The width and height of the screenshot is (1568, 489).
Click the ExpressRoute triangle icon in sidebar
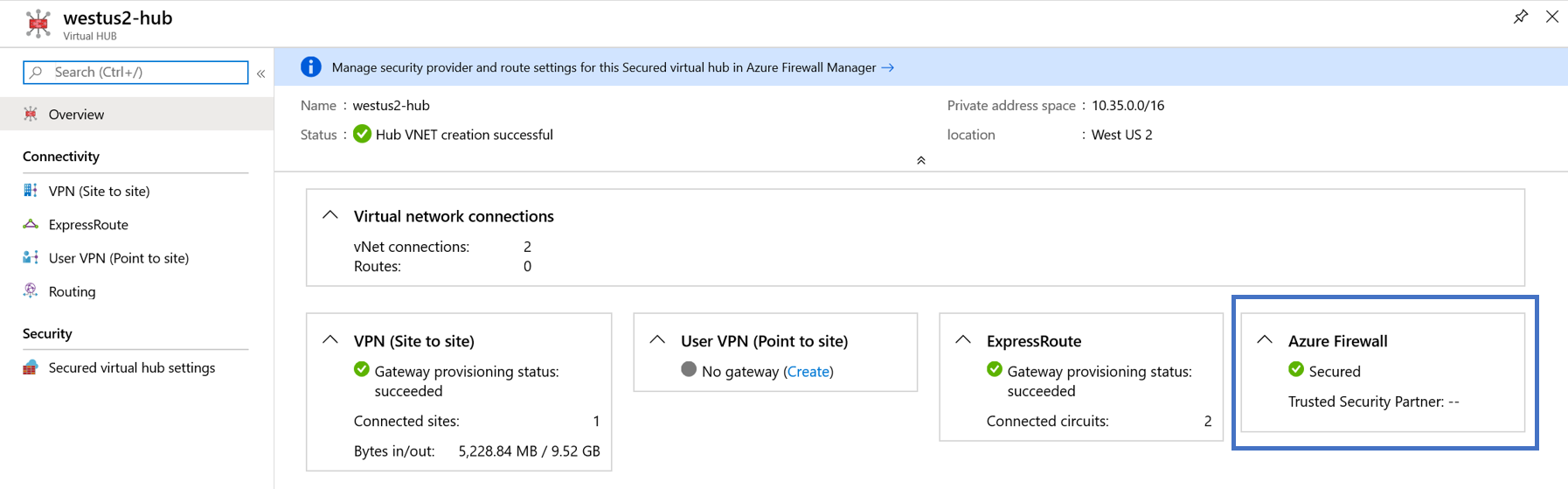point(31,224)
